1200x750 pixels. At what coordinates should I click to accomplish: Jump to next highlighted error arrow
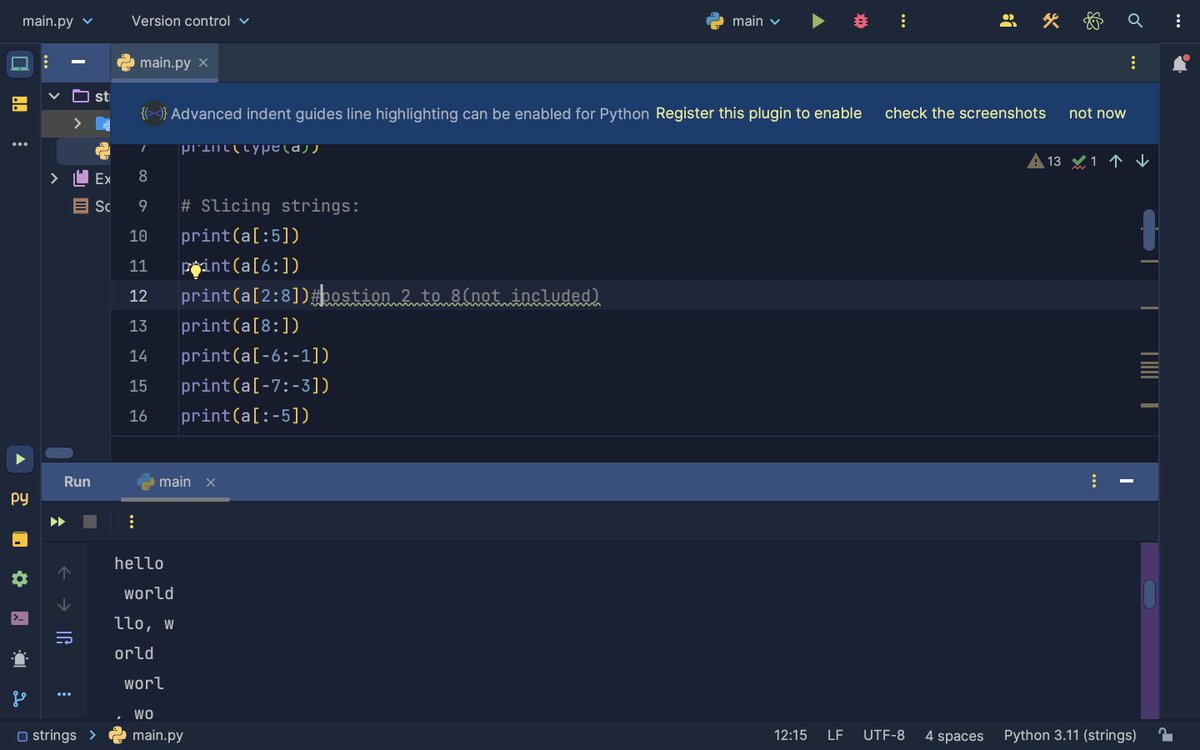coord(1143,161)
